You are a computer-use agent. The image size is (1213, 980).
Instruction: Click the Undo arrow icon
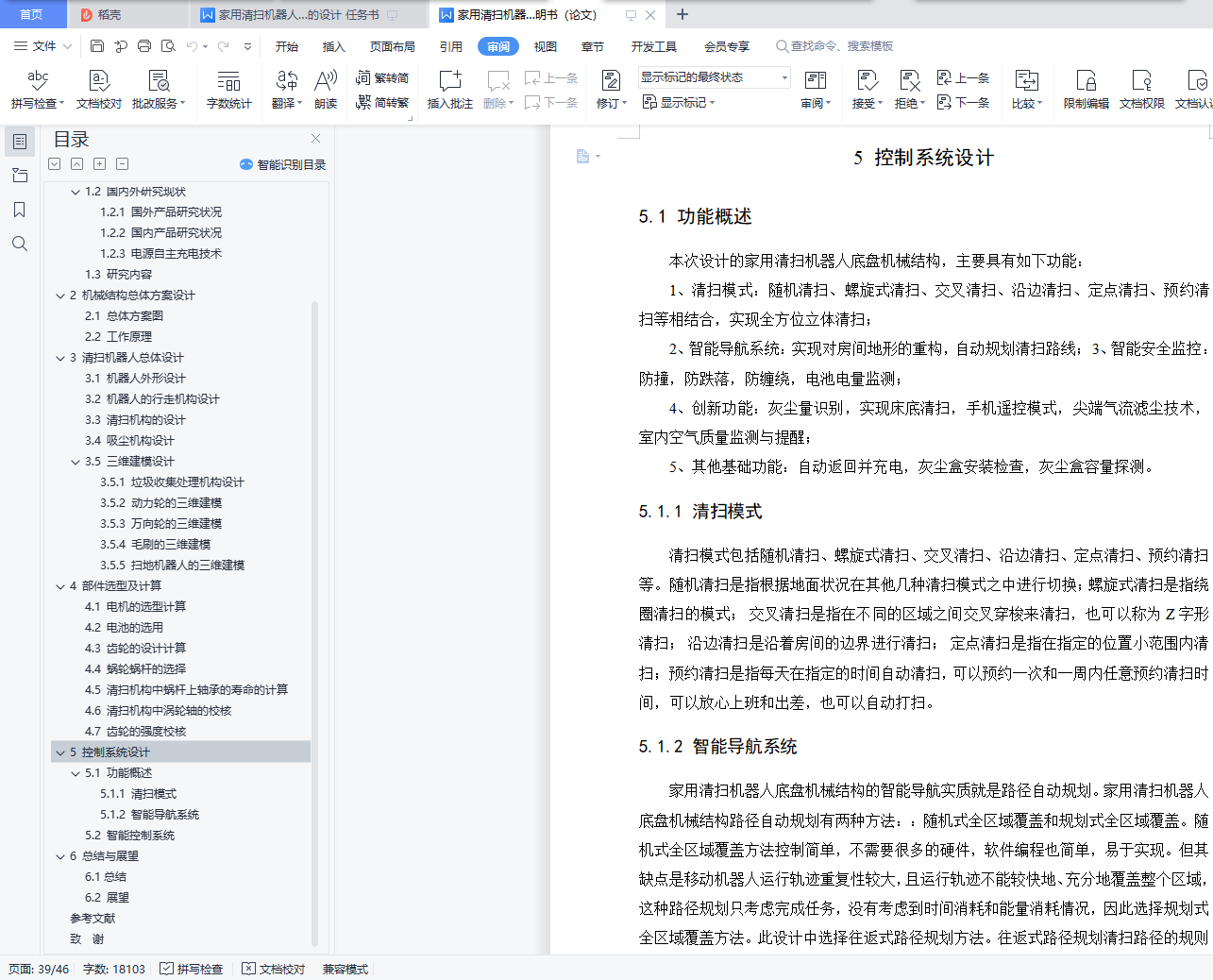click(192, 46)
